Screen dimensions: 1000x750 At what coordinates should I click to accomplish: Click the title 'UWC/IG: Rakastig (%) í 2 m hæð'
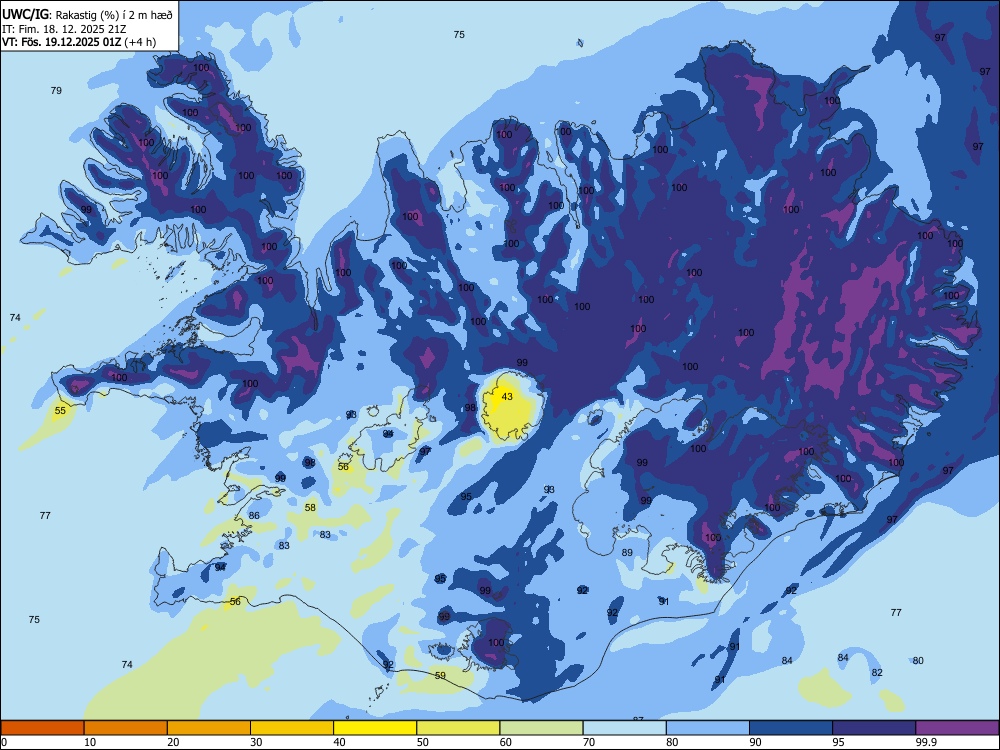click(87, 15)
